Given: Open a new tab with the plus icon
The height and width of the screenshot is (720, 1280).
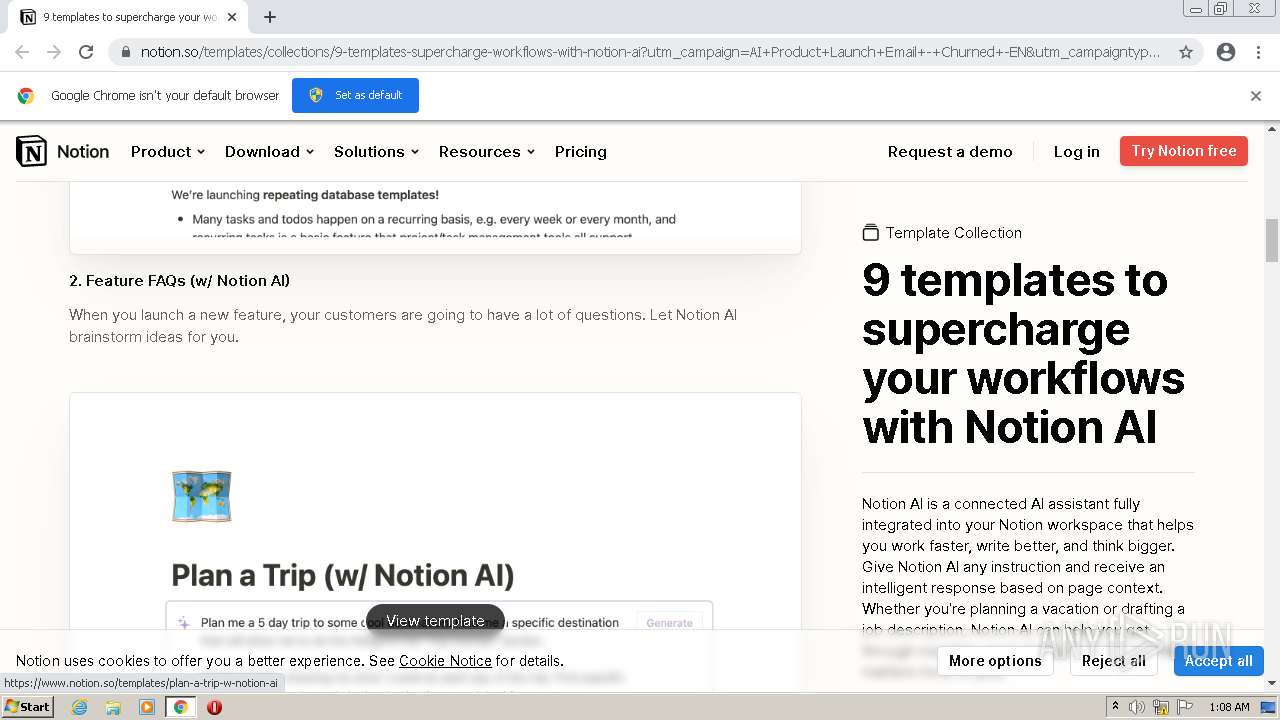Looking at the screenshot, I should (x=270, y=17).
